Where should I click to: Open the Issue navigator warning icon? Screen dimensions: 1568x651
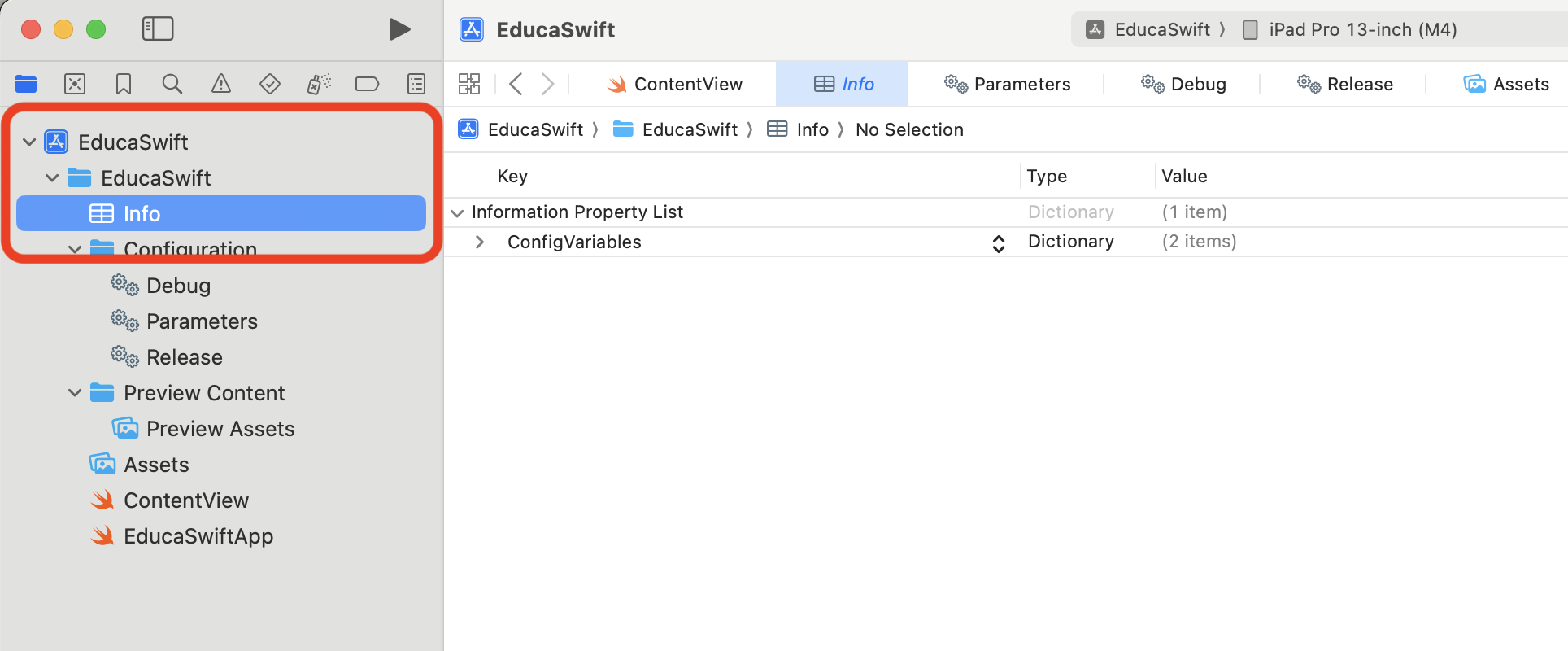coord(221,84)
